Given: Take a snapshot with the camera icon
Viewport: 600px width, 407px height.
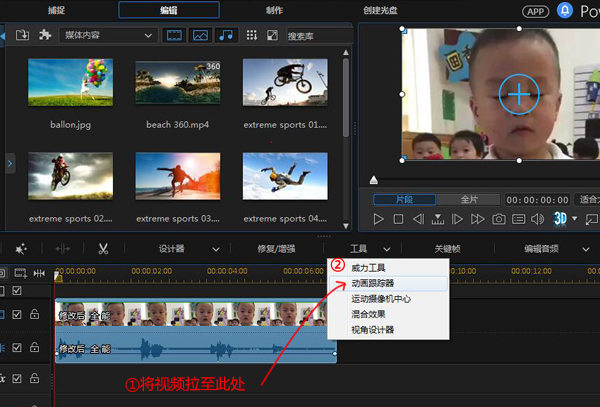Looking at the screenshot, I should tap(498, 219).
